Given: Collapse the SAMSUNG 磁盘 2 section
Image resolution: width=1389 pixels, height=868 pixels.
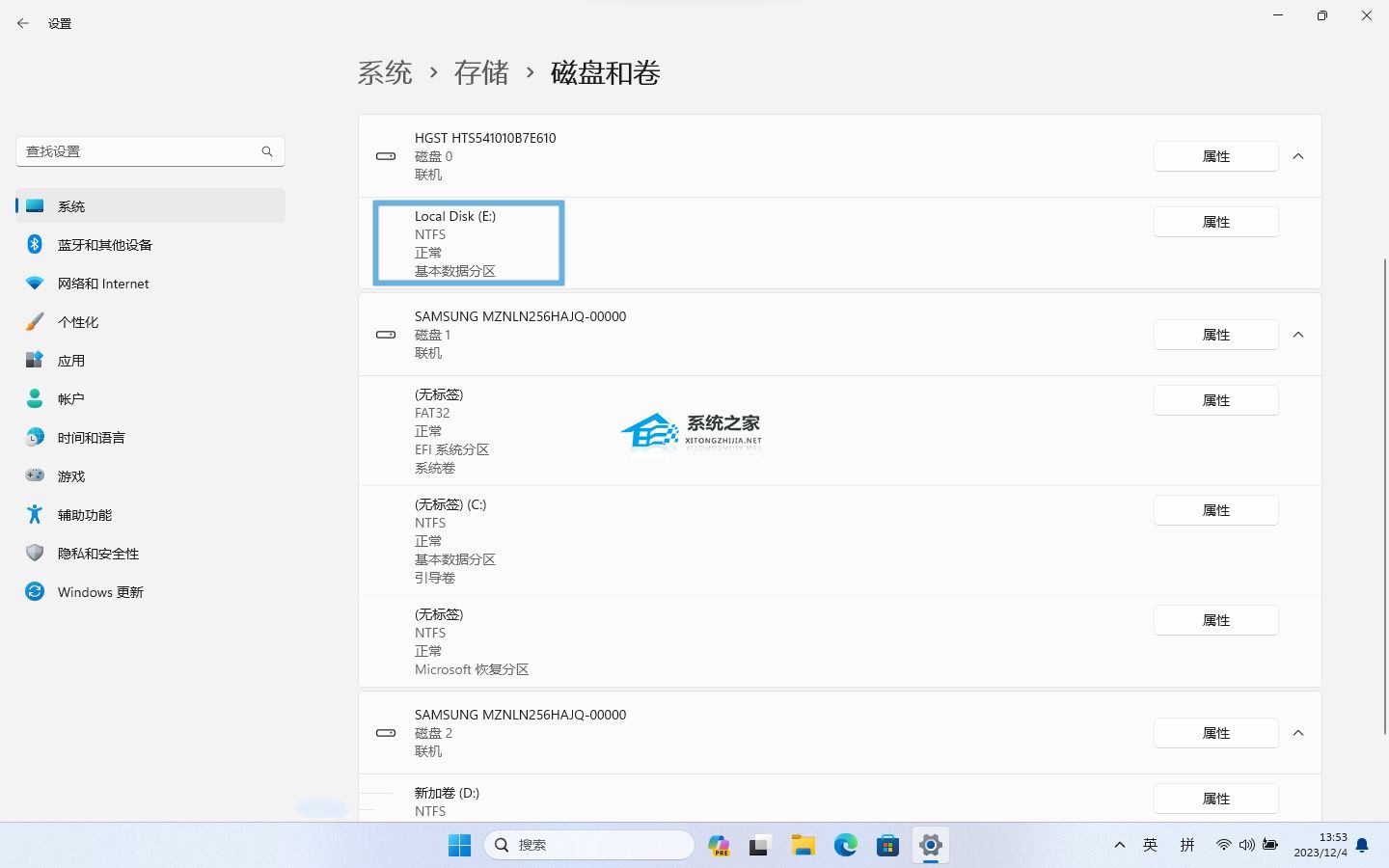Looking at the screenshot, I should click(x=1298, y=733).
